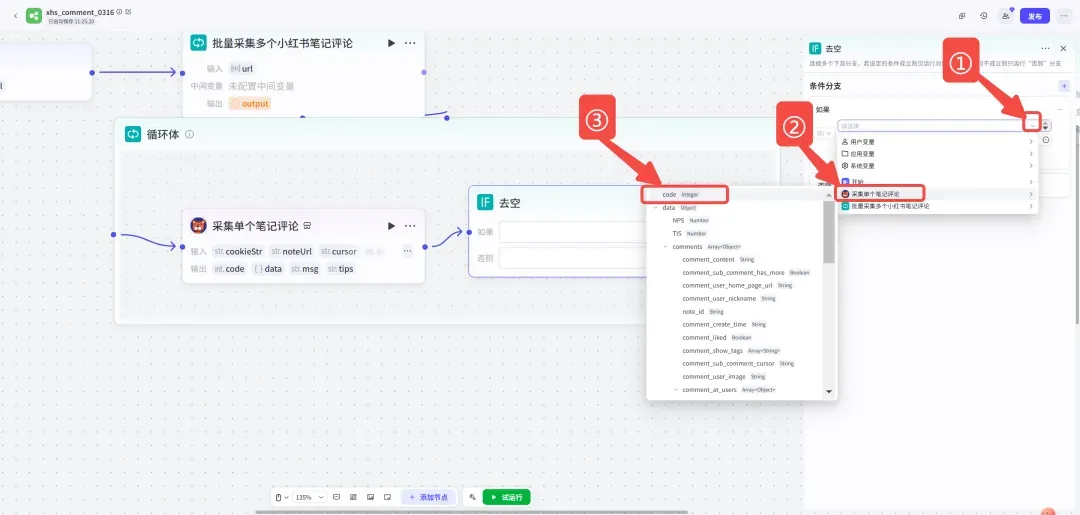Screen dimensions: 1080x515
Task: Click the 否则 field in 去空 node
Action: (573, 258)
